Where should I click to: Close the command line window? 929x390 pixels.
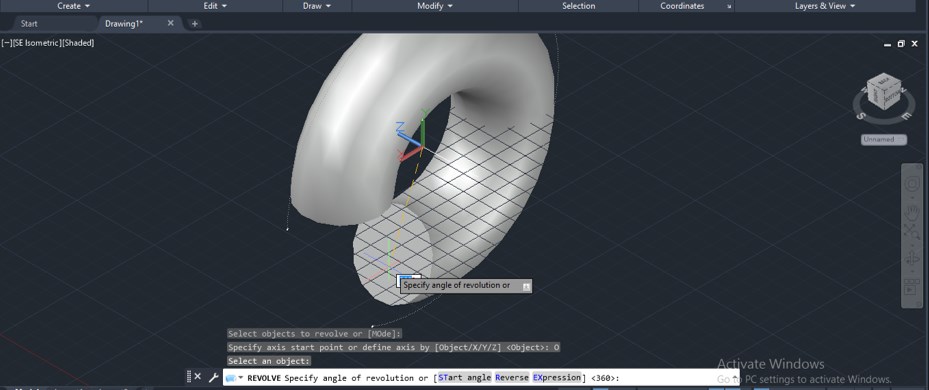[198, 377]
